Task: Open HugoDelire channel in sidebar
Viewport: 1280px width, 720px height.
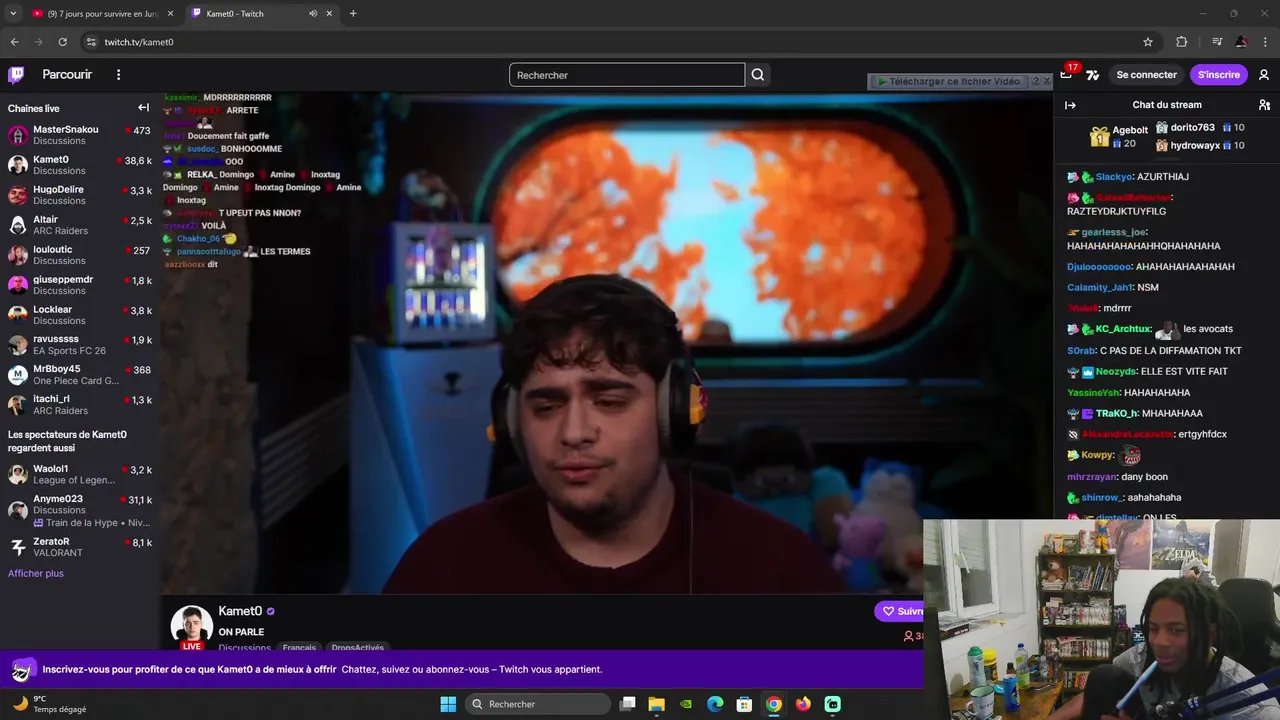Action: pos(80,195)
